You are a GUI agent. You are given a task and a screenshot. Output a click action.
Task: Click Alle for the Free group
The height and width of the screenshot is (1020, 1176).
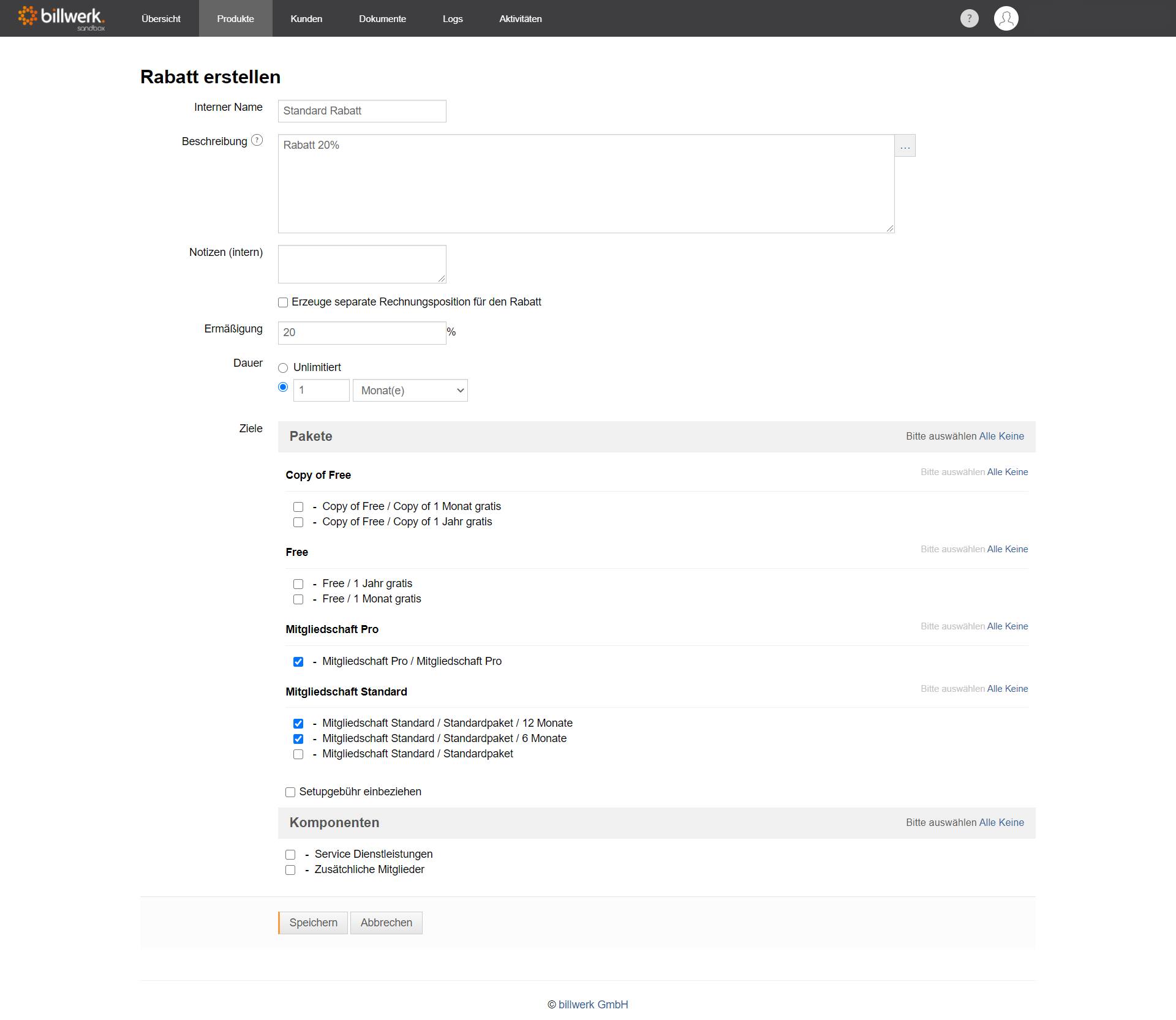[x=995, y=549]
